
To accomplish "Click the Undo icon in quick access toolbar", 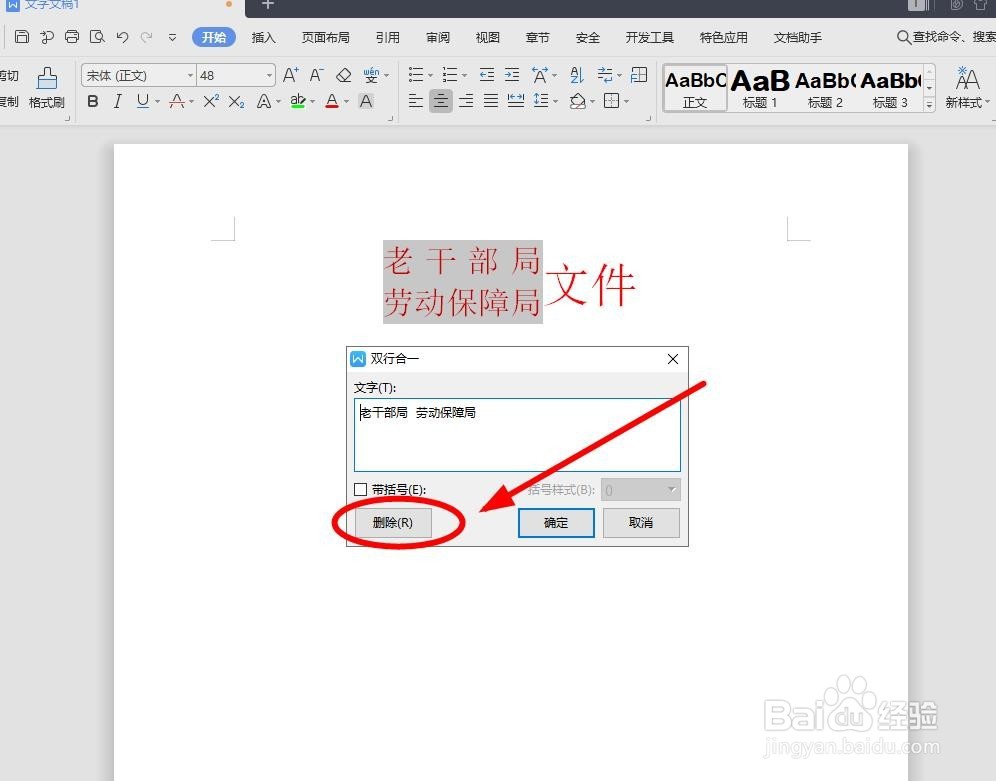I will tap(120, 37).
